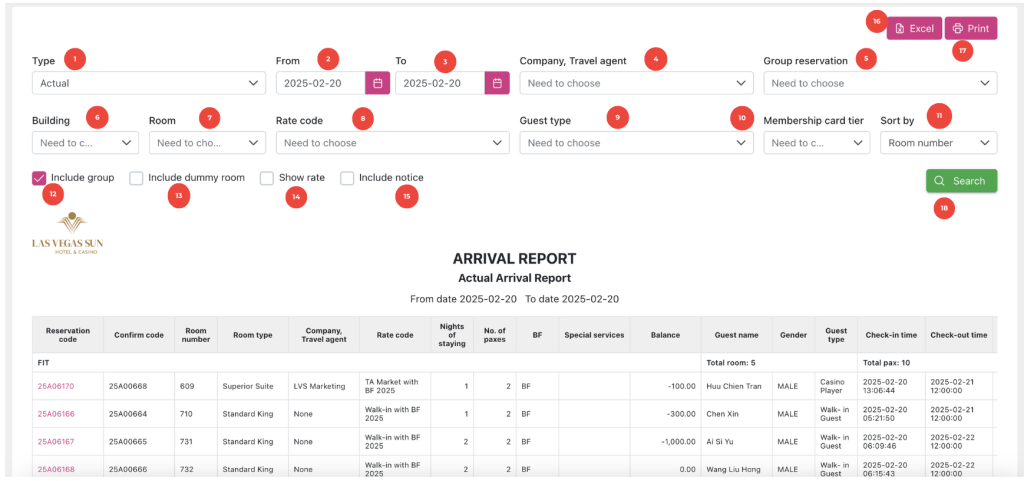Open the To date calendar picker
The width and height of the screenshot is (1024, 481).
pos(497,84)
